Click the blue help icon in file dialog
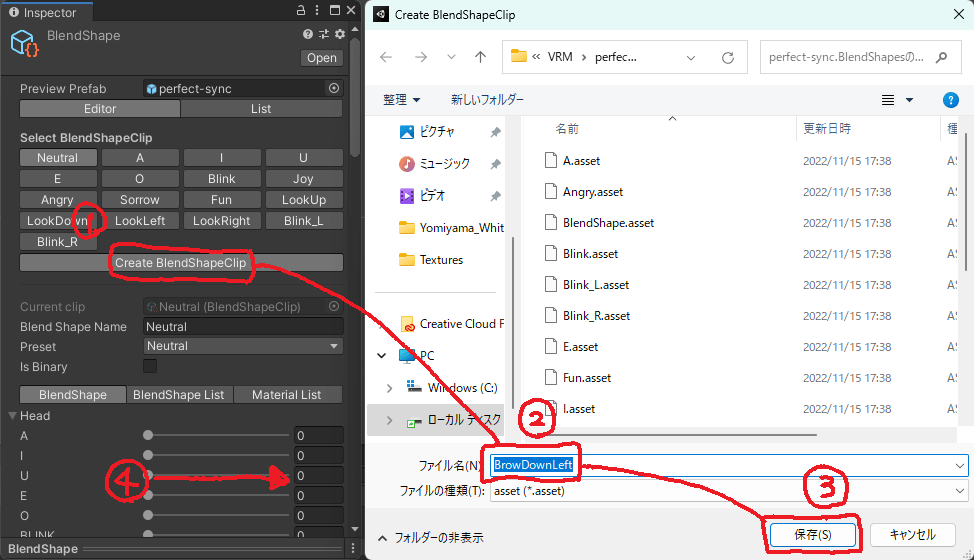This screenshot has height=560, width=974. coord(950,100)
